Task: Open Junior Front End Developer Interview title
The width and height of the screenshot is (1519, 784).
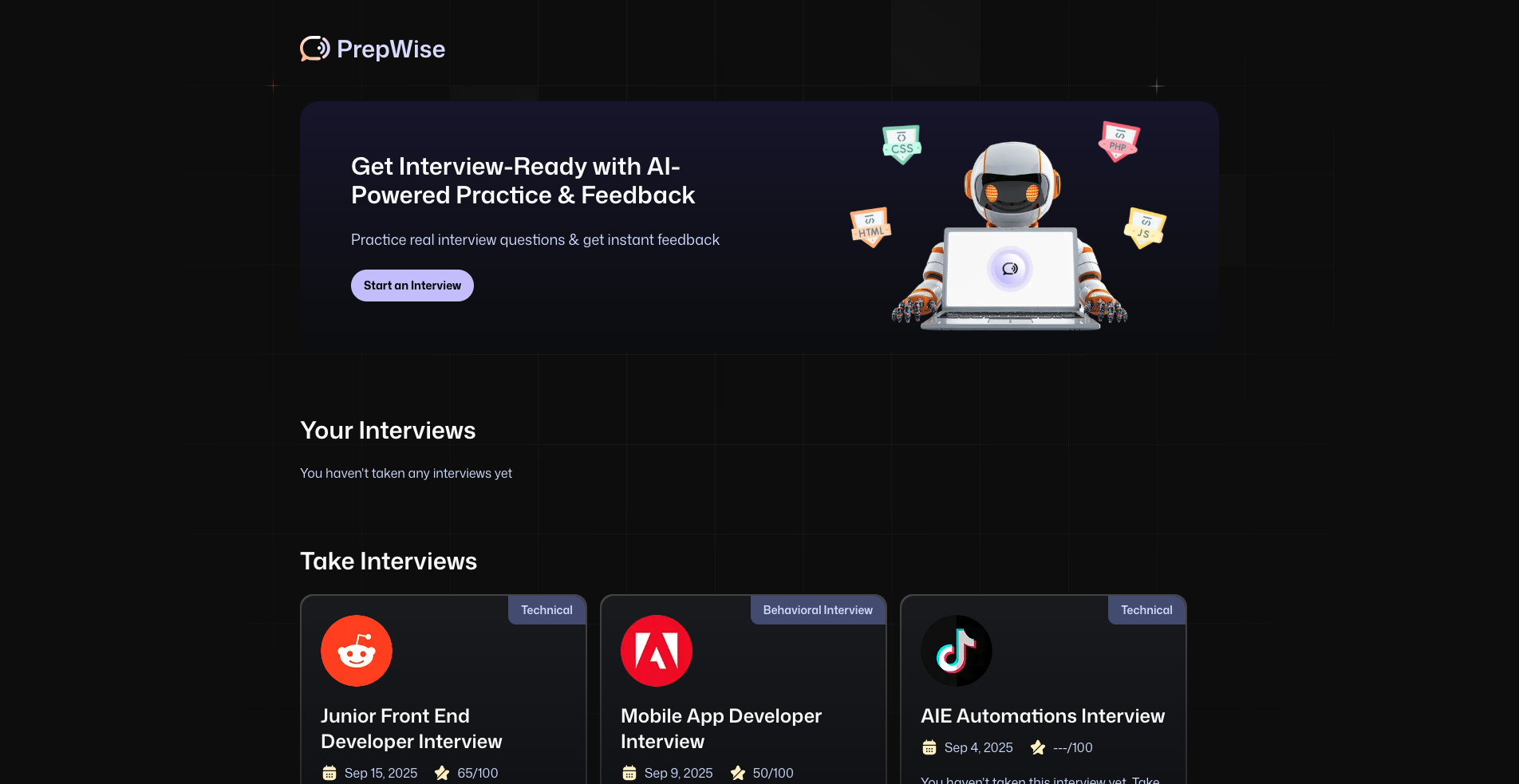Action: coord(412,728)
